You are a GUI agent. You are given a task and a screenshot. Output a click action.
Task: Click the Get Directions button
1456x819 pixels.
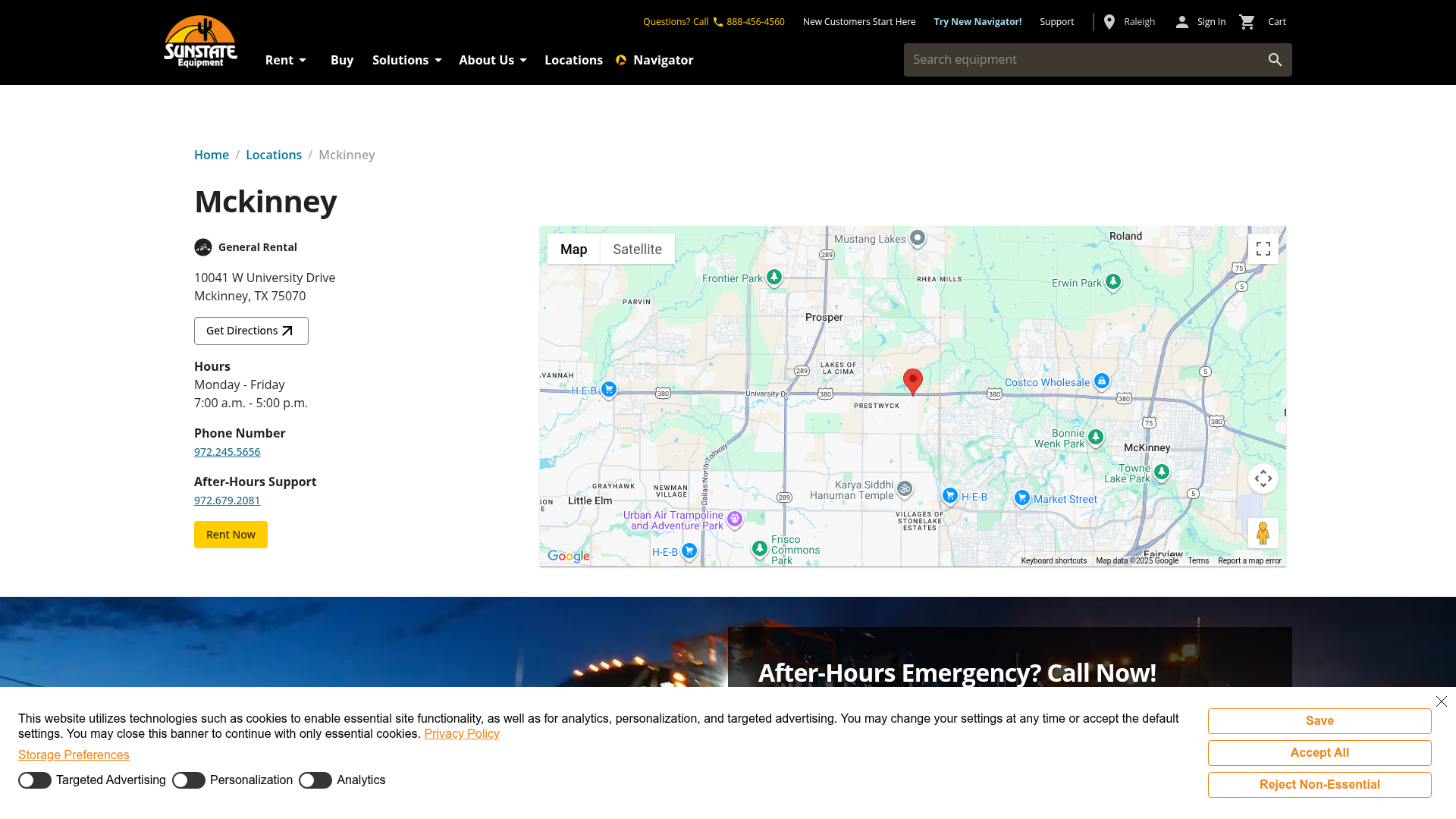coord(251,331)
